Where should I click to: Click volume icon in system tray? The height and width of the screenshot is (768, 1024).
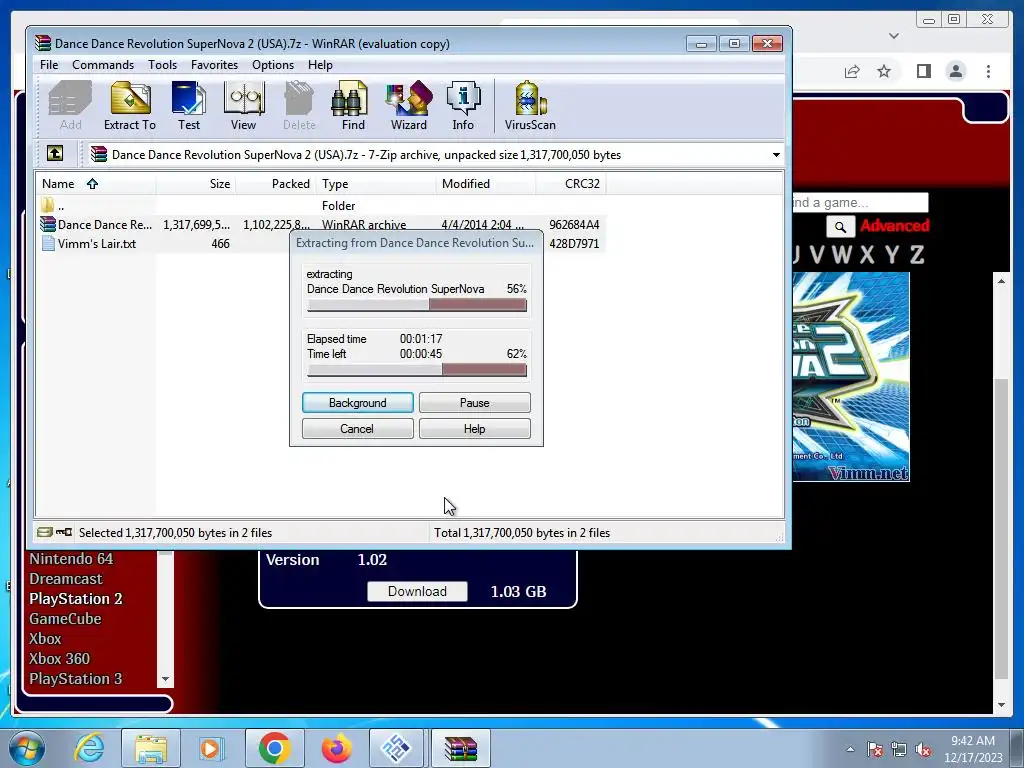pos(923,750)
